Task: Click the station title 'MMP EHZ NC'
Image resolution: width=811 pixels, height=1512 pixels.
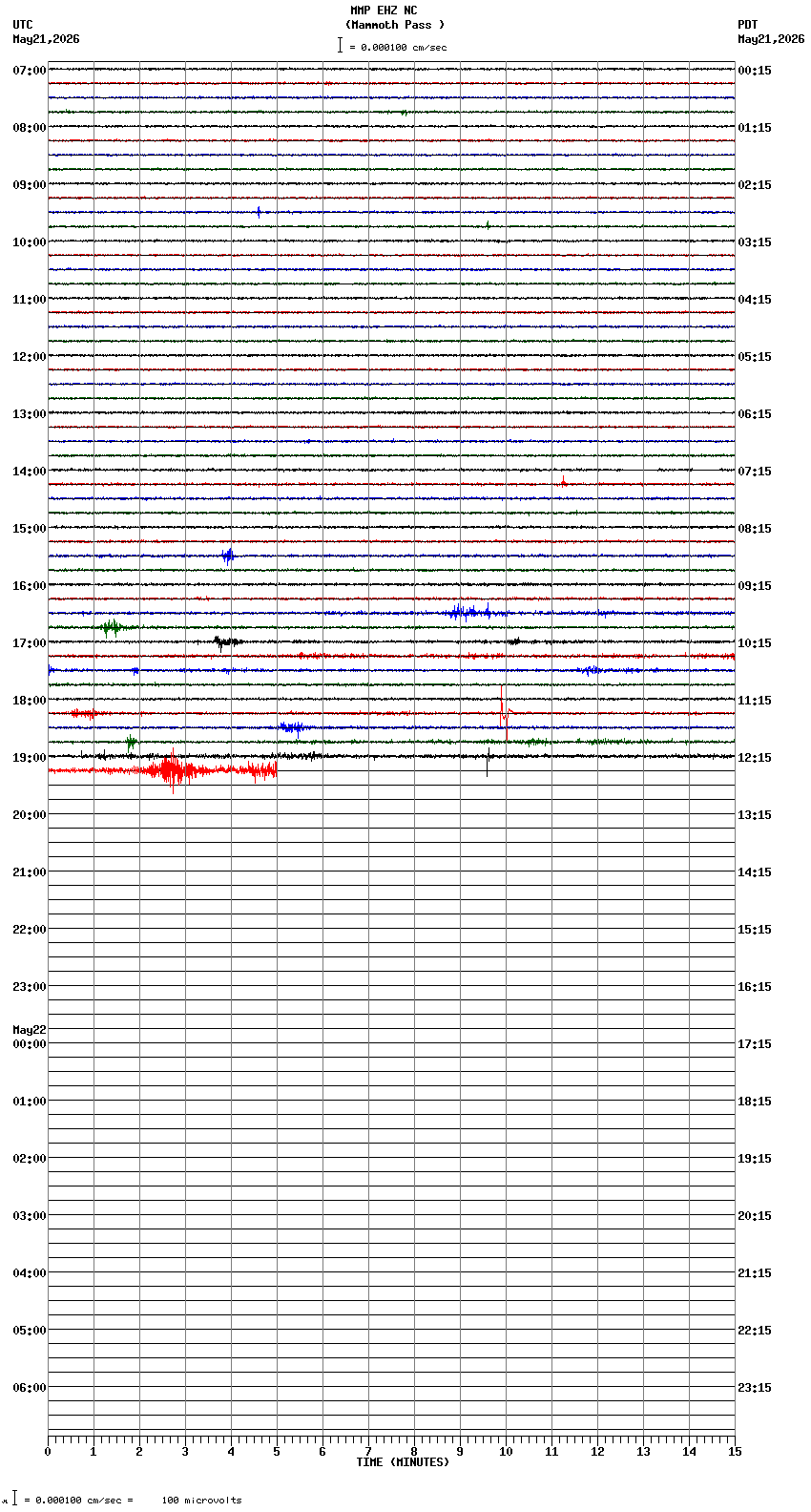Action: [x=384, y=10]
